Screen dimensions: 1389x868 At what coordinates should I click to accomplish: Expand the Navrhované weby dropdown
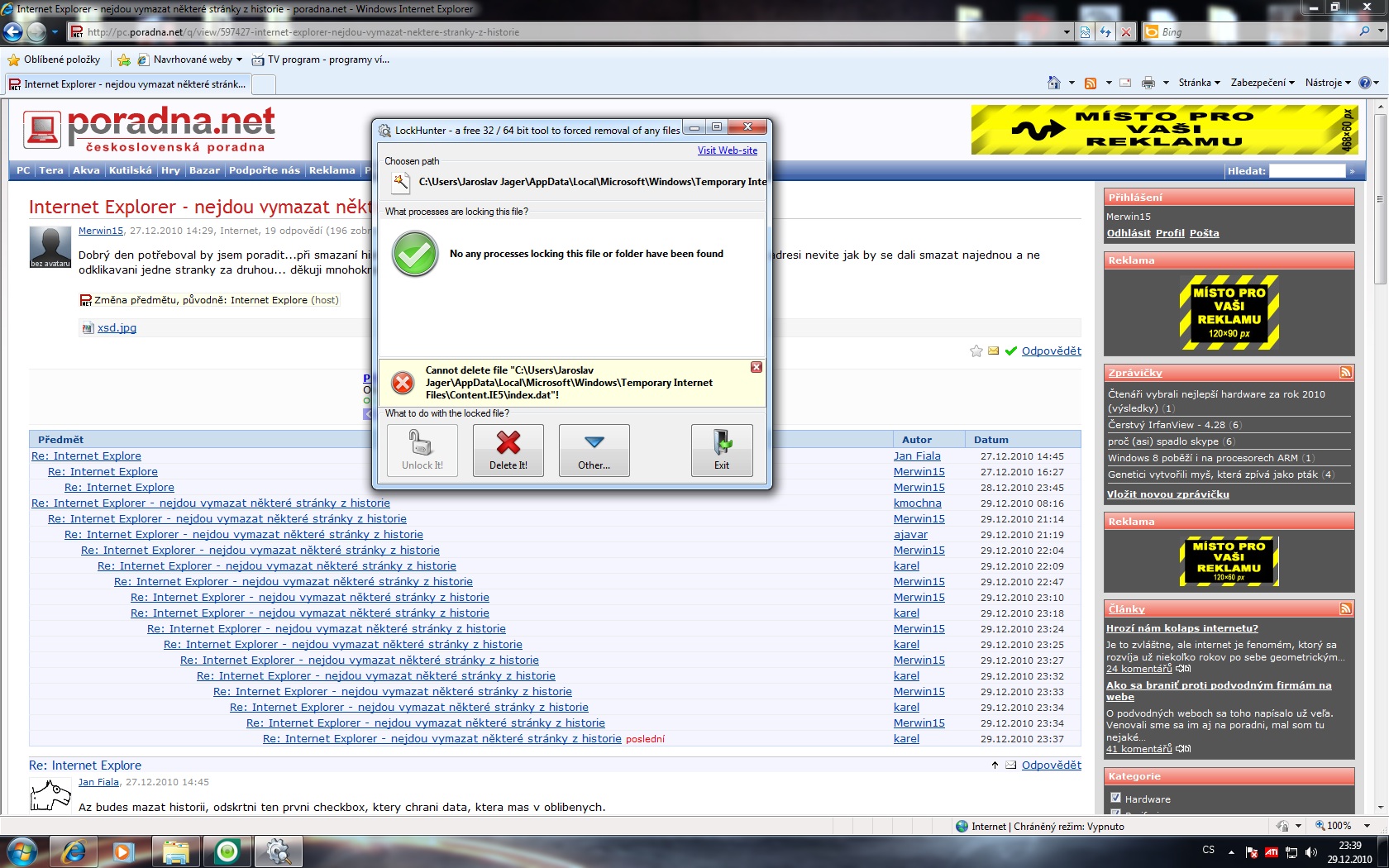point(239,60)
